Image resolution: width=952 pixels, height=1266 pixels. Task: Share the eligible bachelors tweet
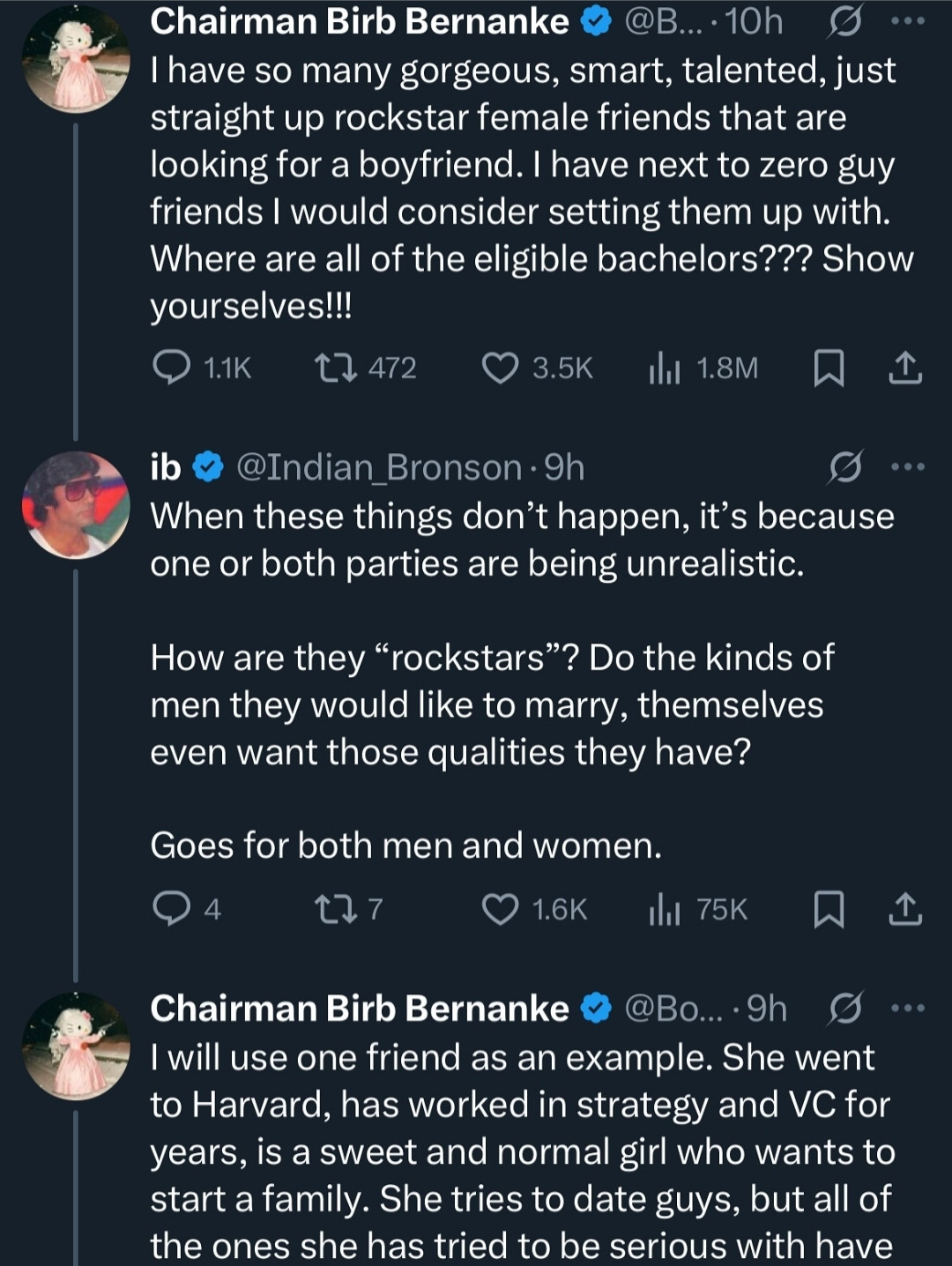(905, 368)
